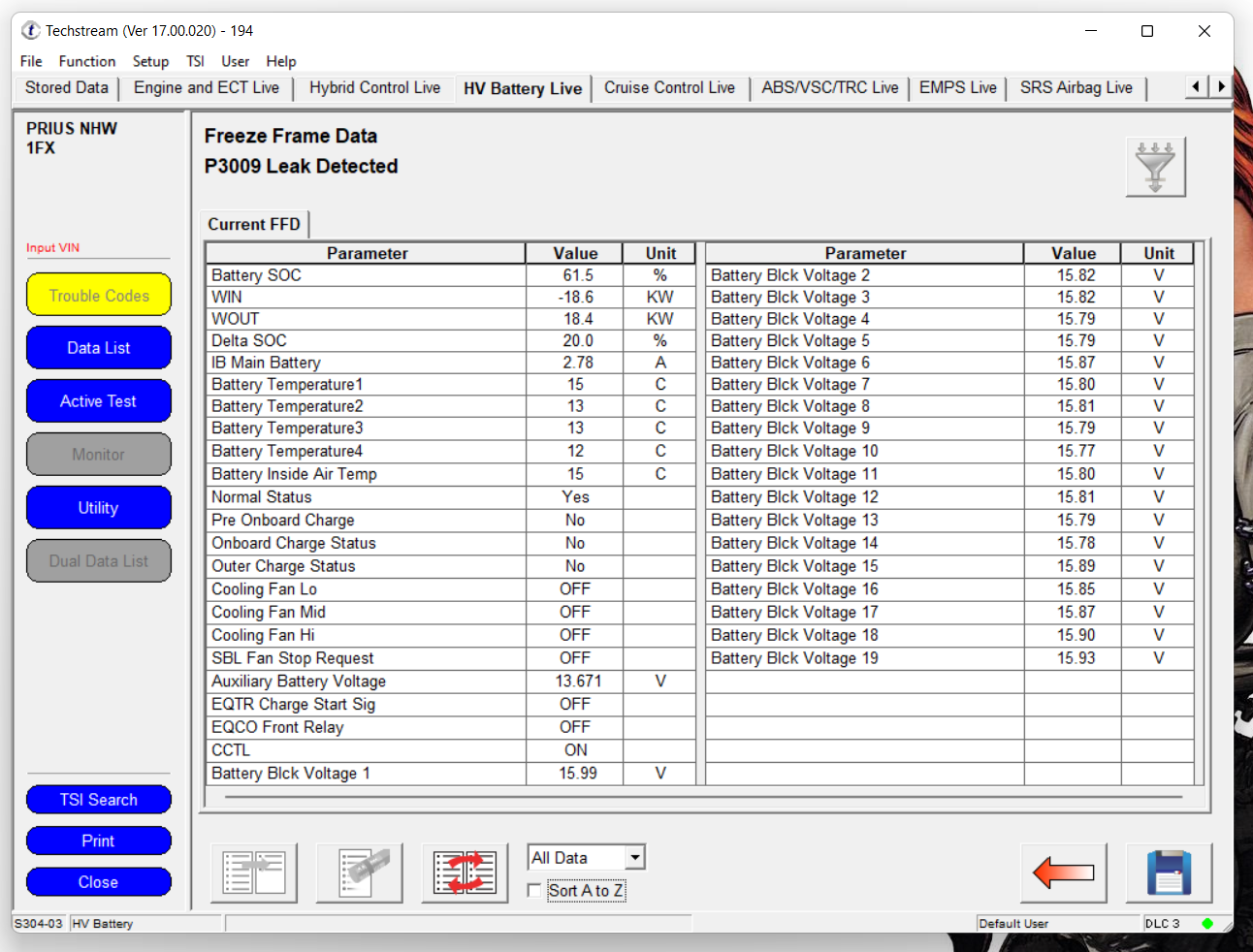This screenshot has width=1253, height=952.
Task: Click the left table Value column header
Action: (575, 253)
